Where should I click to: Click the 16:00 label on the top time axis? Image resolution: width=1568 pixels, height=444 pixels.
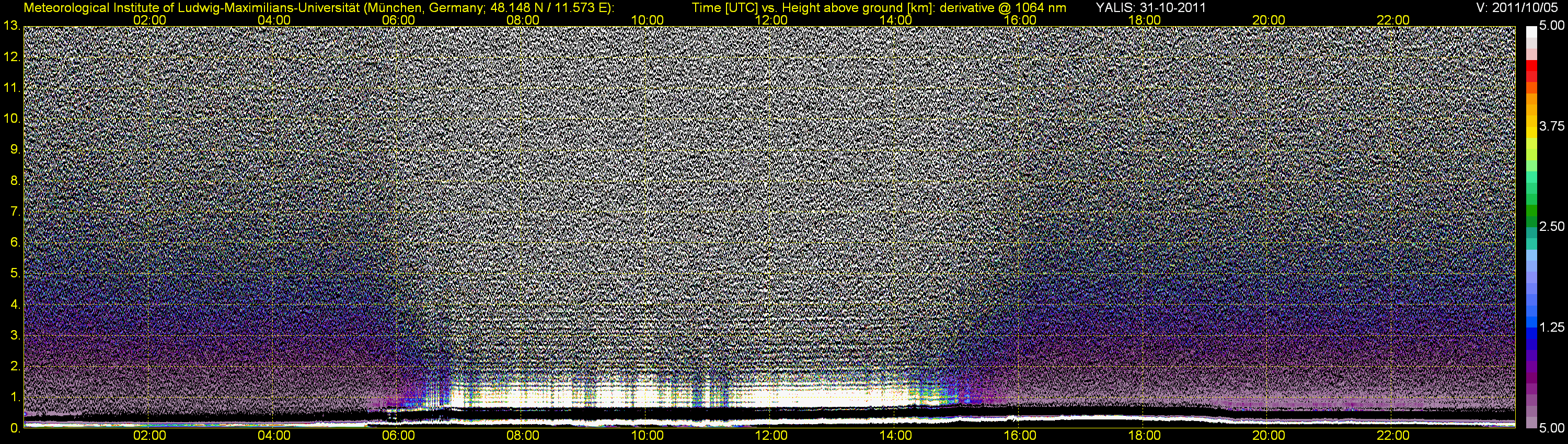[1020, 20]
